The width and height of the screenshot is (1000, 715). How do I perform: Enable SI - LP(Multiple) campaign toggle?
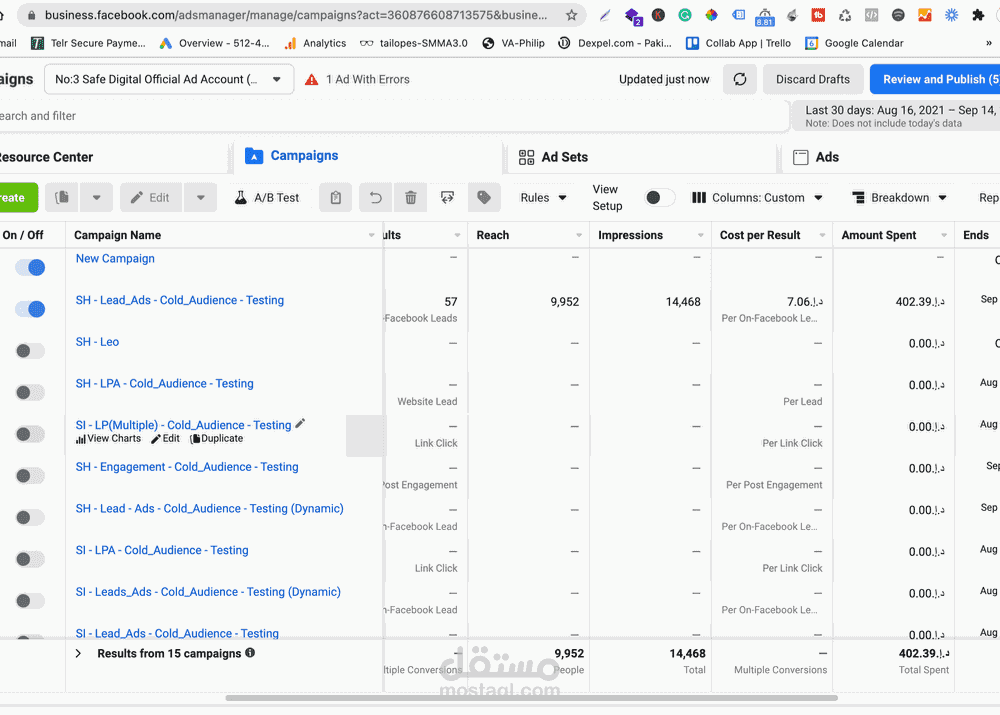pos(30,434)
